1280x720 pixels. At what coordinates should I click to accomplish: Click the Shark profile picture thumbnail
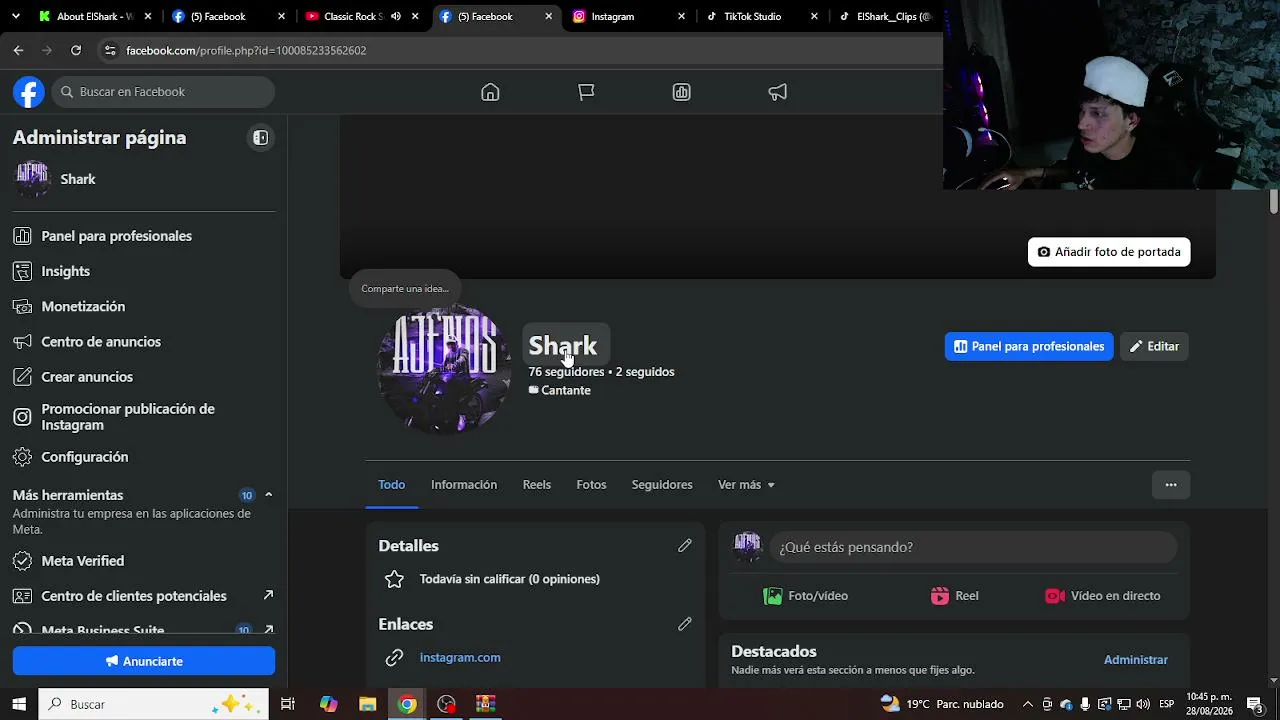(x=445, y=370)
